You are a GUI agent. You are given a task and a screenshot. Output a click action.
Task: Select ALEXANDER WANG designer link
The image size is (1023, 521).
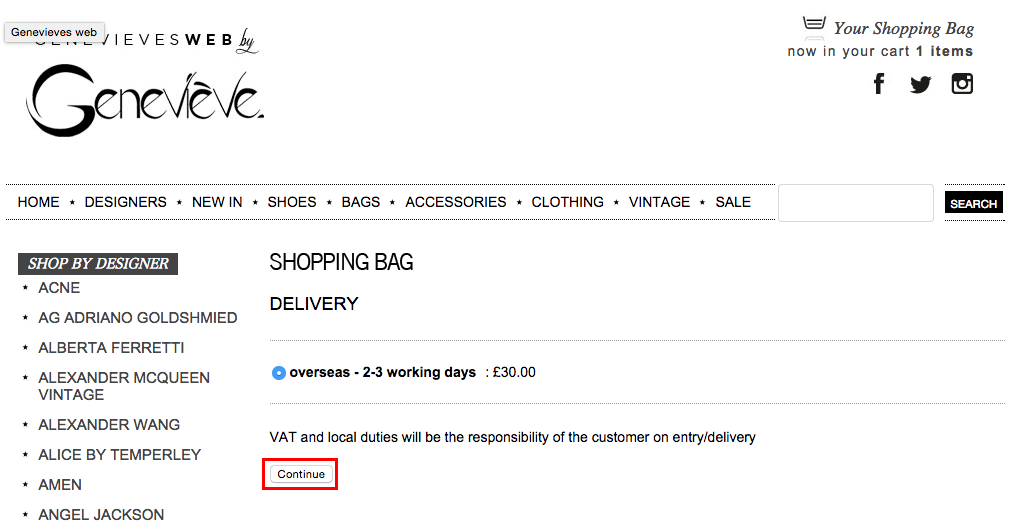pyautogui.click(x=109, y=424)
